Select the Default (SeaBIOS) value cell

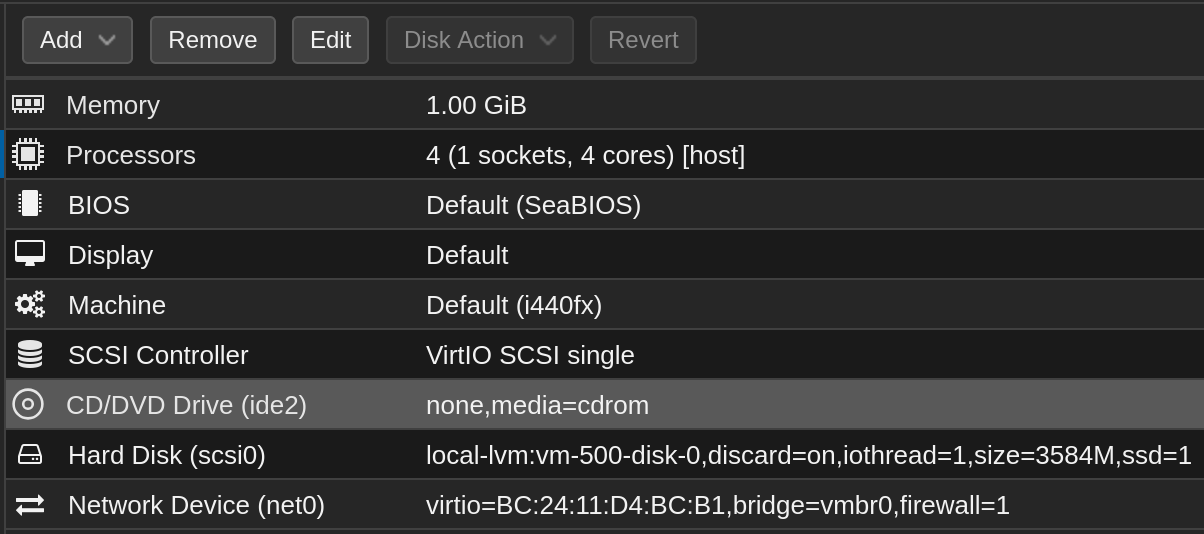coord(533,205)
